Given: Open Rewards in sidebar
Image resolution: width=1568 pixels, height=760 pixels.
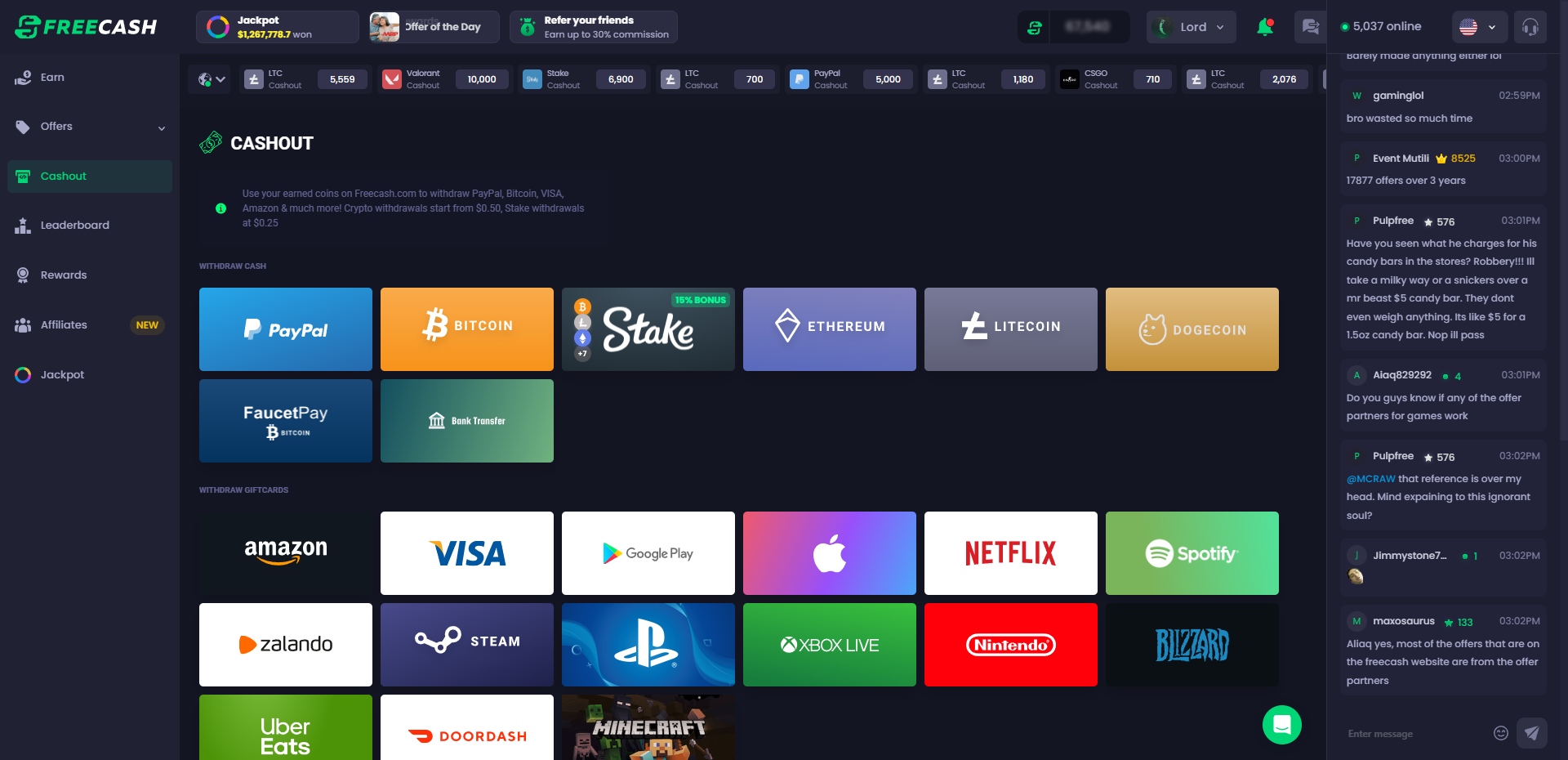Looking at the screenshot, I should point(90,275).
